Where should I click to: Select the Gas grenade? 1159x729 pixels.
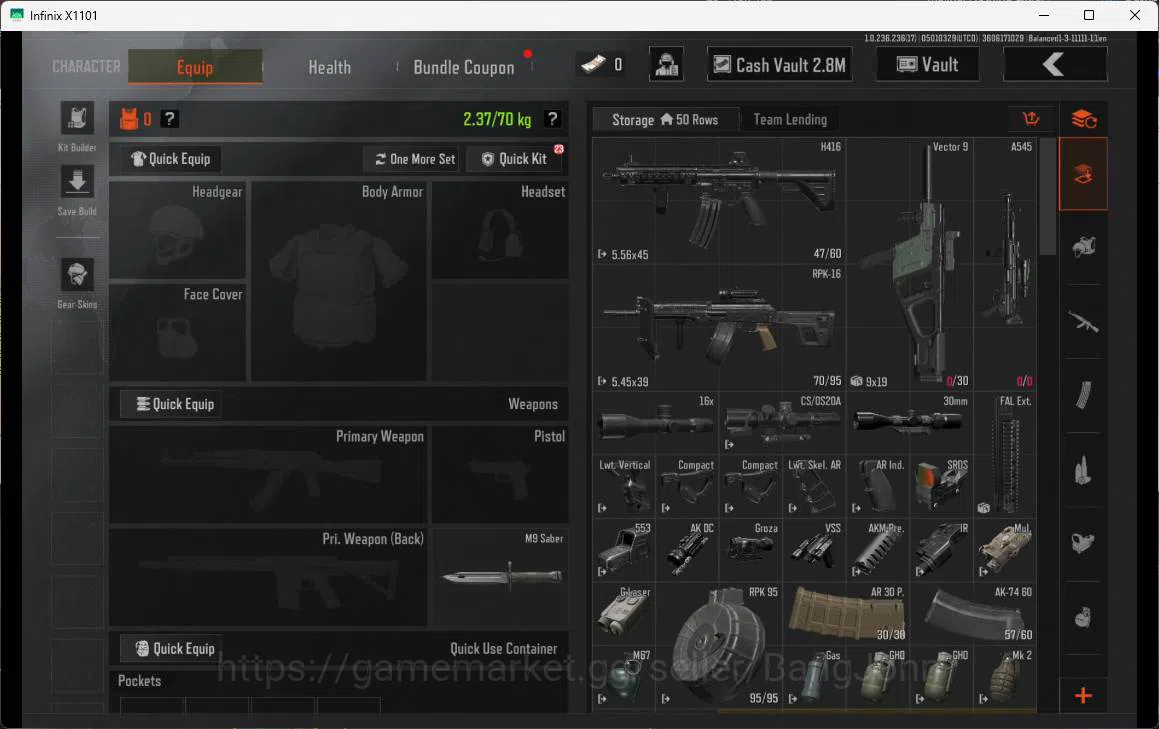(x=815, y=678)
